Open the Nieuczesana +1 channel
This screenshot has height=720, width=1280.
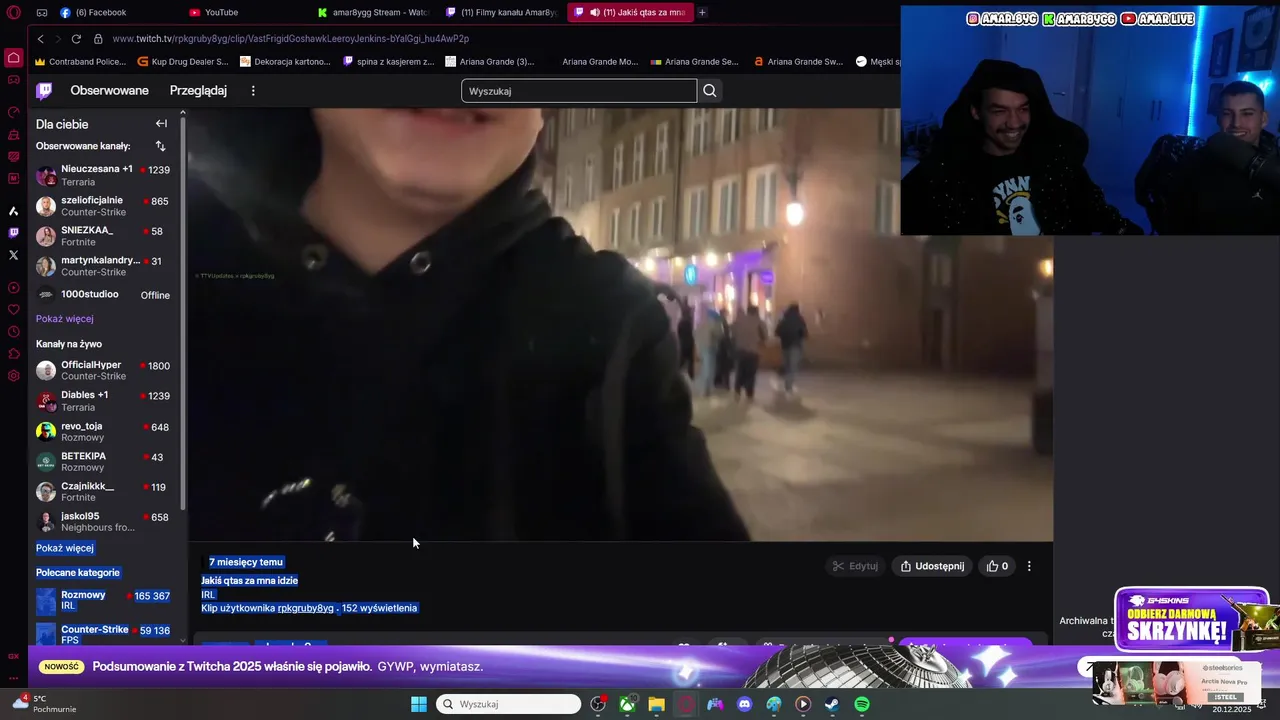click(x=103, y=175)
